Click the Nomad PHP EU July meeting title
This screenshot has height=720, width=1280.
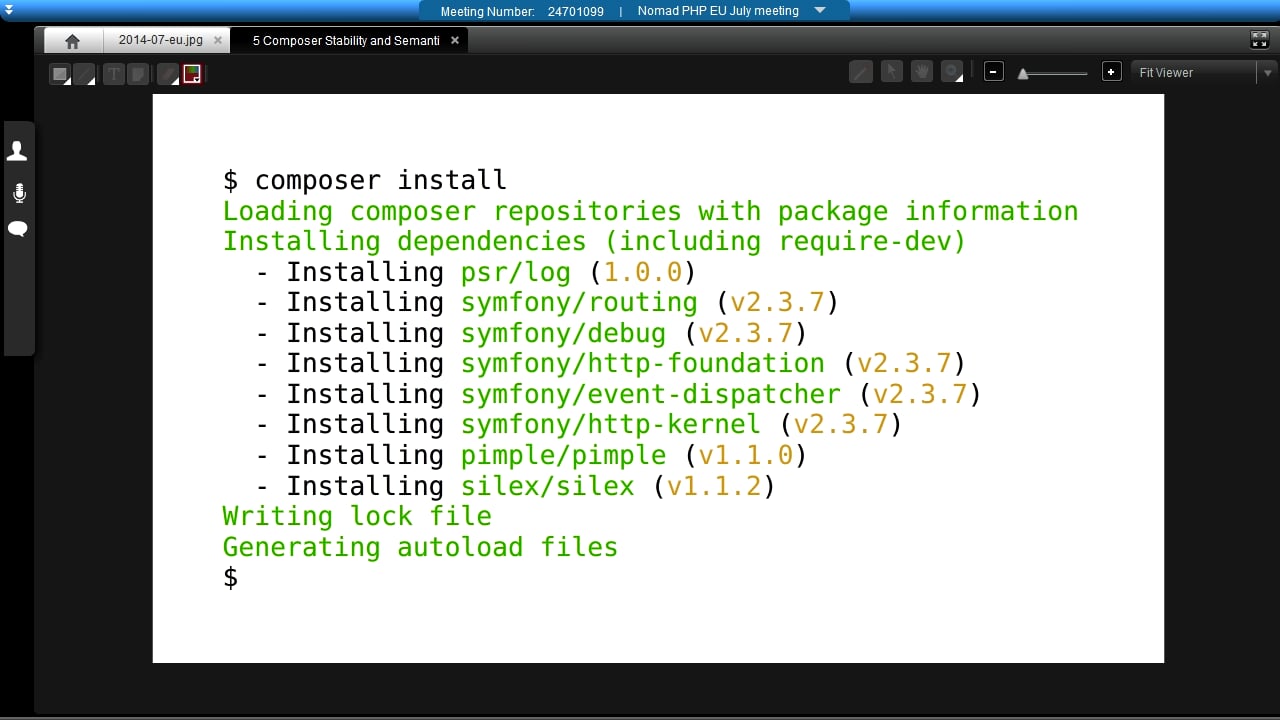coord(718,11)
